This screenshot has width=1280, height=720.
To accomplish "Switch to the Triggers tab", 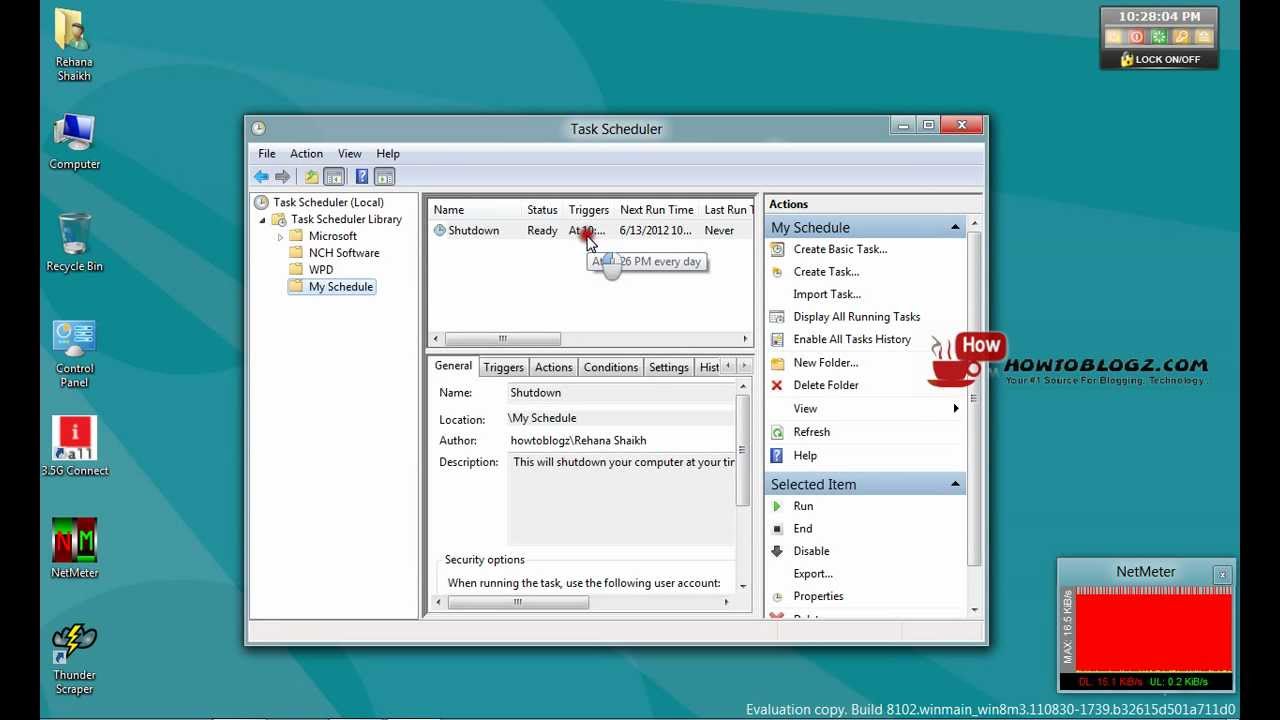I will 503,367.
